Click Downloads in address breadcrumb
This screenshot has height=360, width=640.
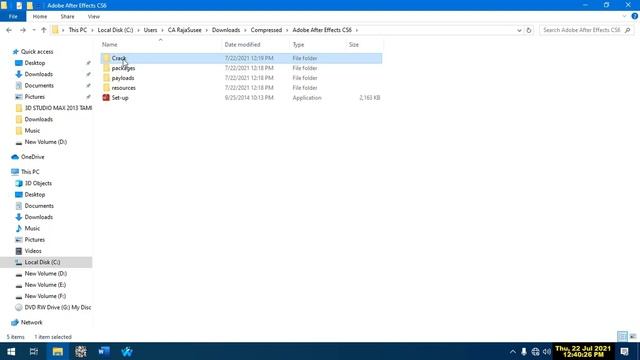coord(226,30)
